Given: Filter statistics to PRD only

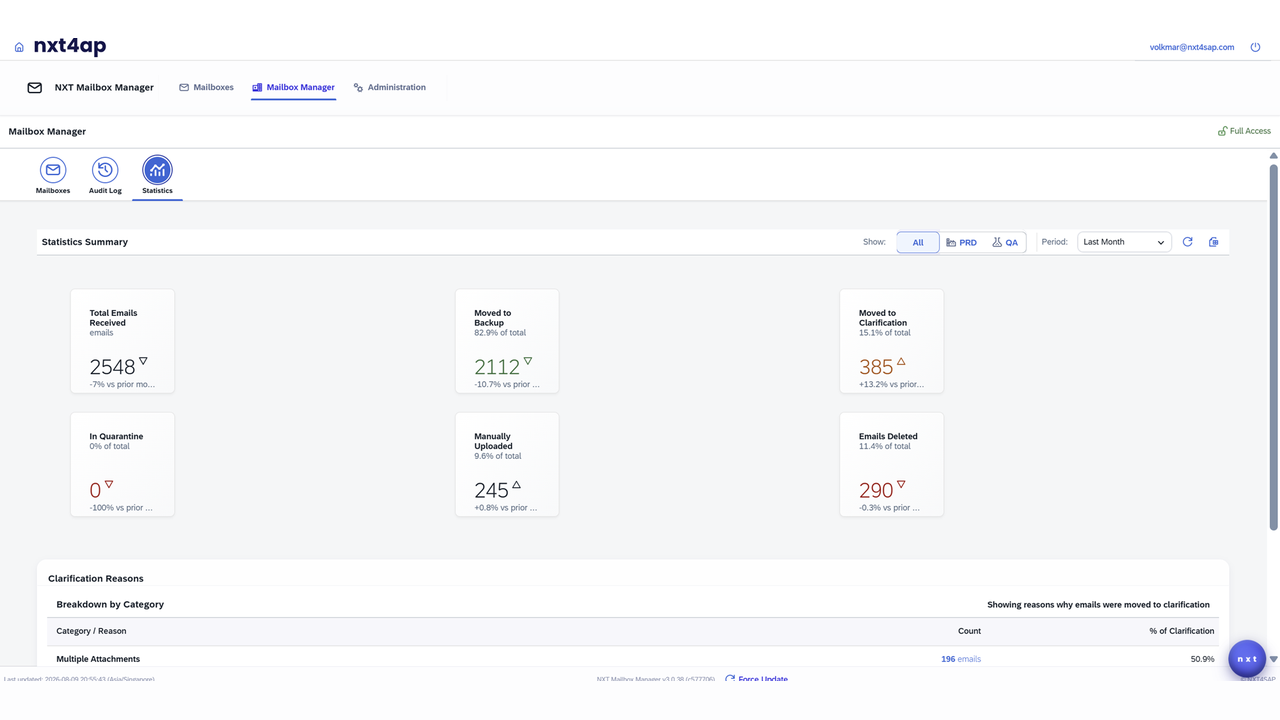Looking at the screenshot, I should [x=961, y=242].
